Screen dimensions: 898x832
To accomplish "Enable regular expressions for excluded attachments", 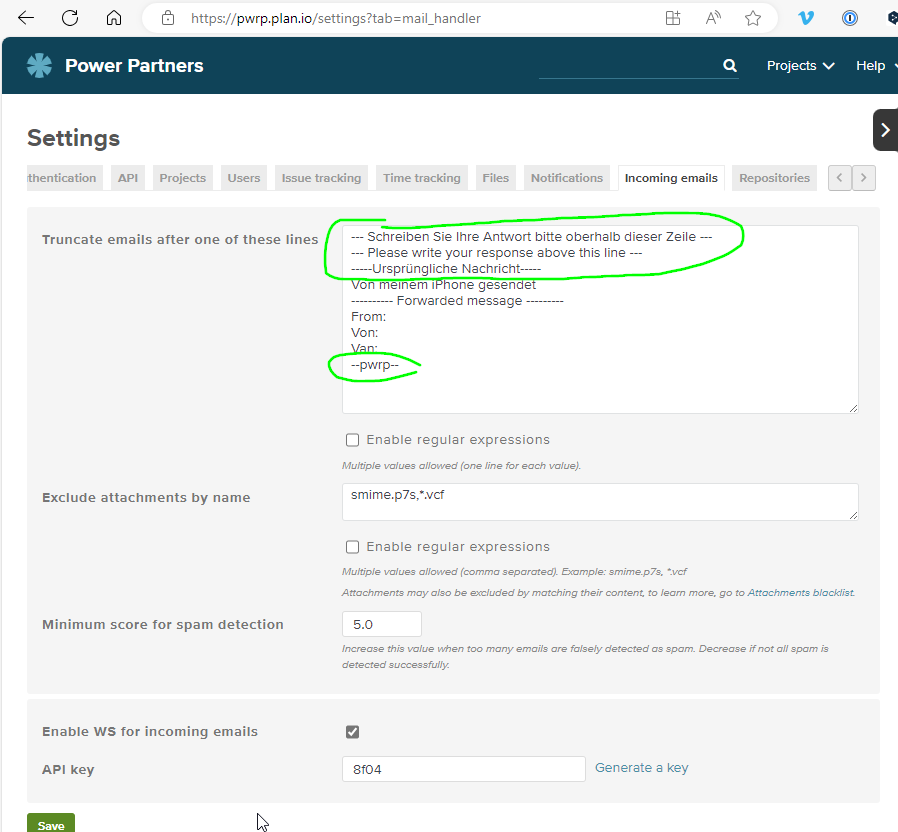I will click(352, 547).
